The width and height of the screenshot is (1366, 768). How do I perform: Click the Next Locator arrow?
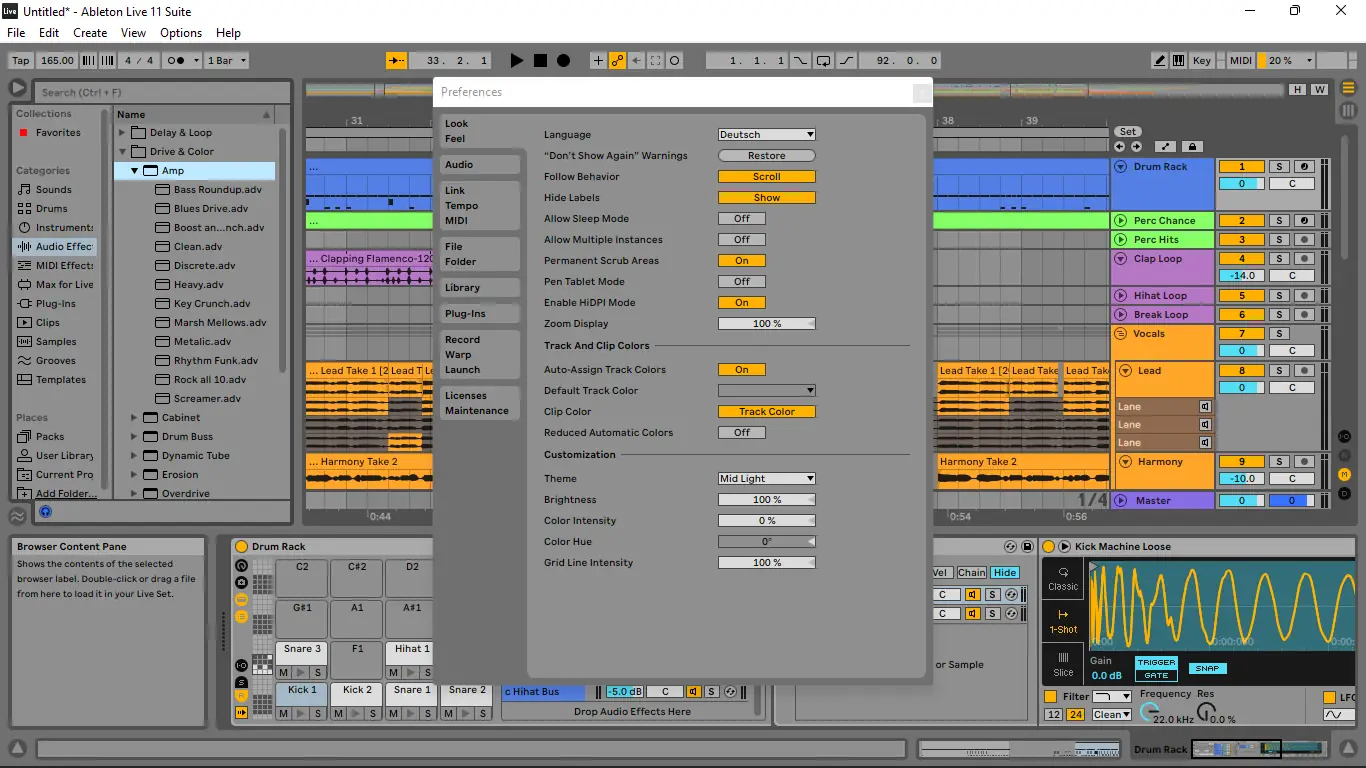pyautogui.click(x=1136, y=147)
